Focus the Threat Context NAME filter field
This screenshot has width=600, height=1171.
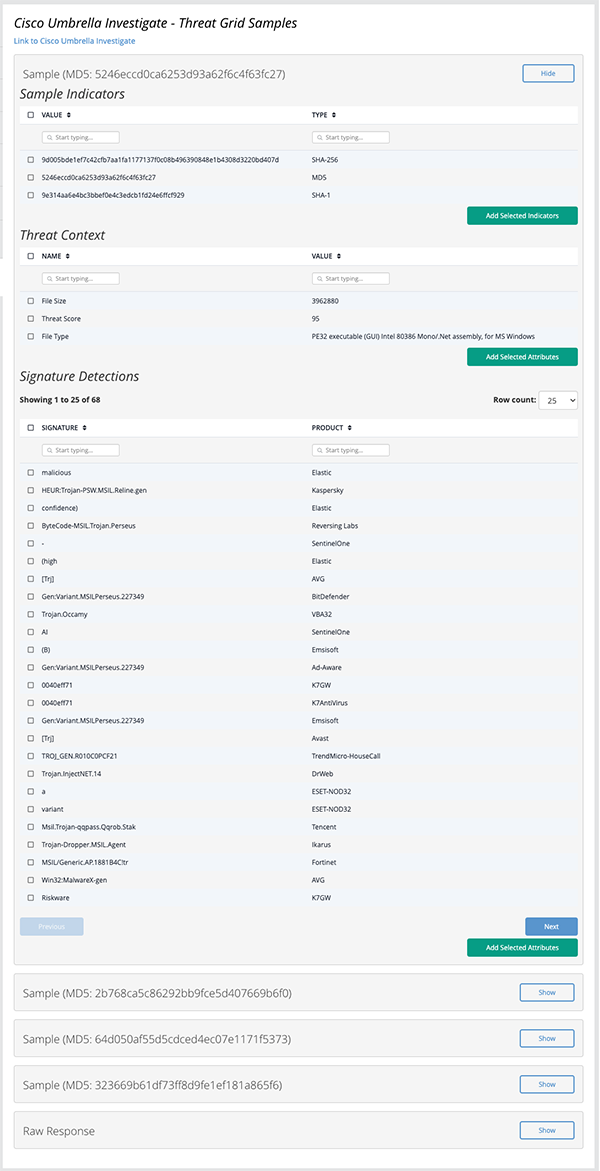point(81,279)
